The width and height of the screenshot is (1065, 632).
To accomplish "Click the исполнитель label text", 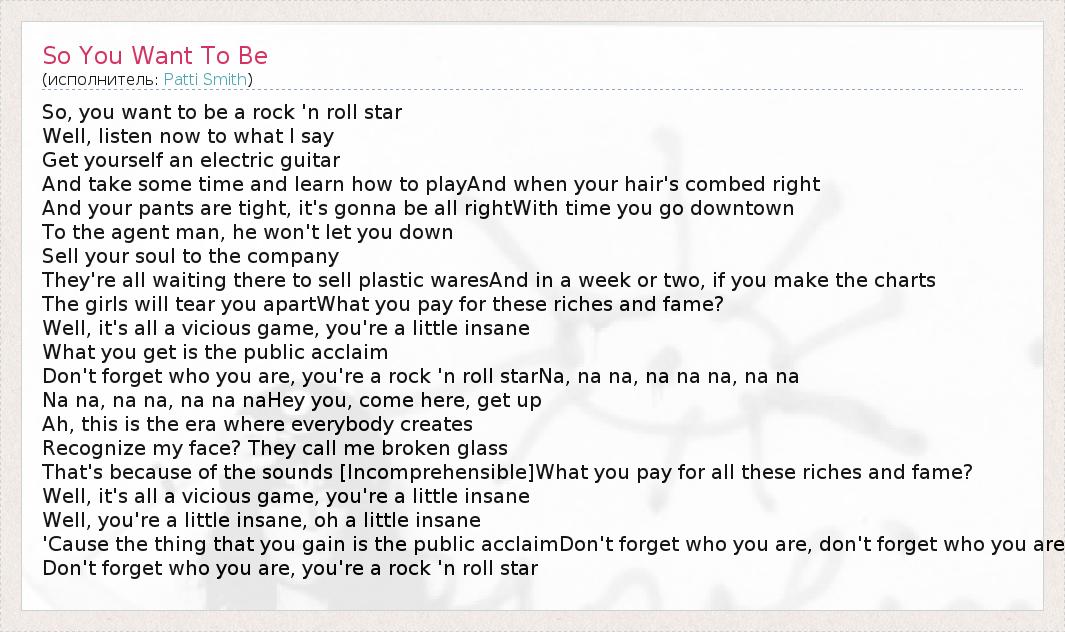I will click(x=101, y=80).
